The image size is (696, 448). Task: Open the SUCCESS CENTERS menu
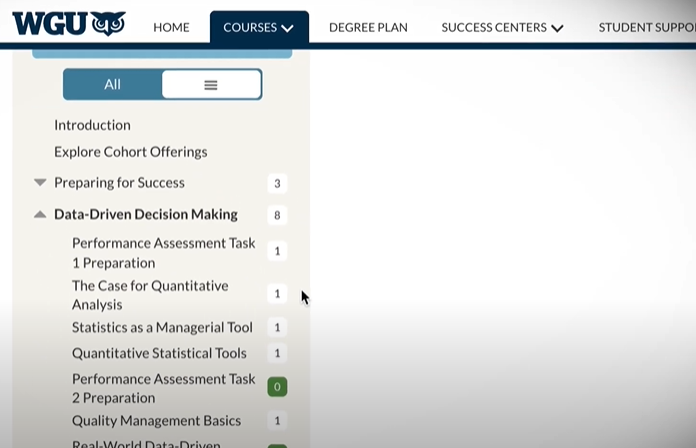coord(502,28)
